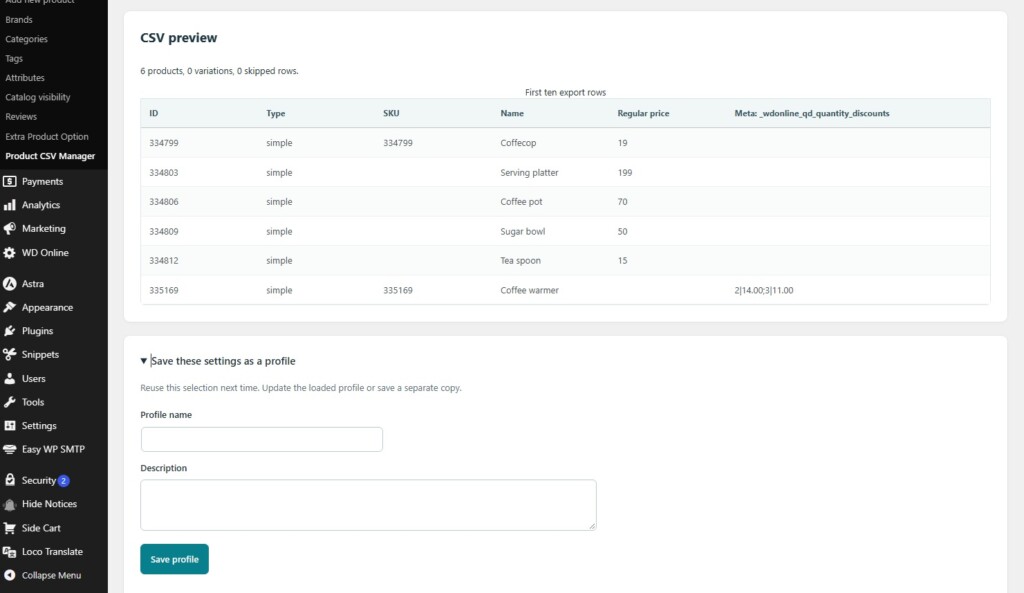Click the Coffecop name cell

(518, 143)
